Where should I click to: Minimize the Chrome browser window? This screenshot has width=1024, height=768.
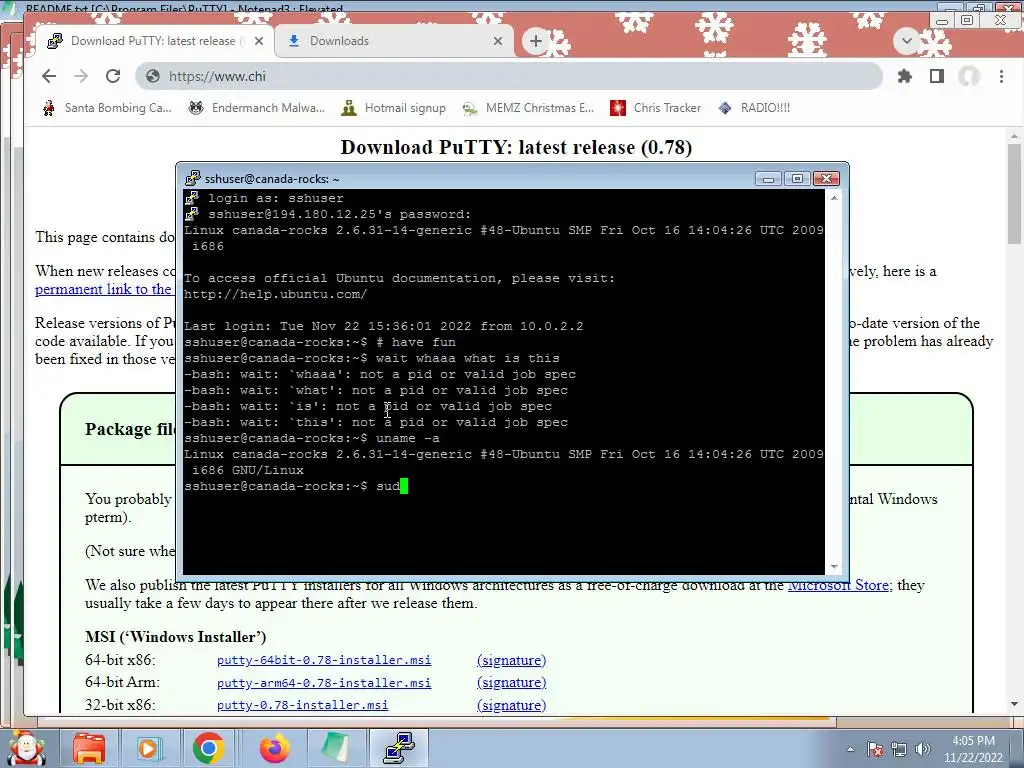coord(941,21)
